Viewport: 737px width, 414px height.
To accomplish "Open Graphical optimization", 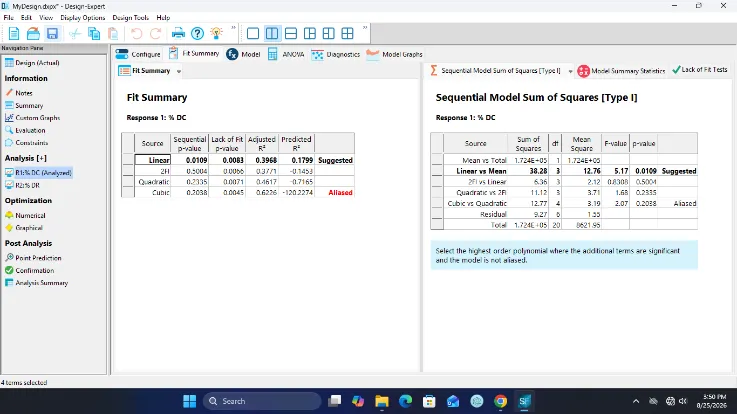I will coord(24,227).
